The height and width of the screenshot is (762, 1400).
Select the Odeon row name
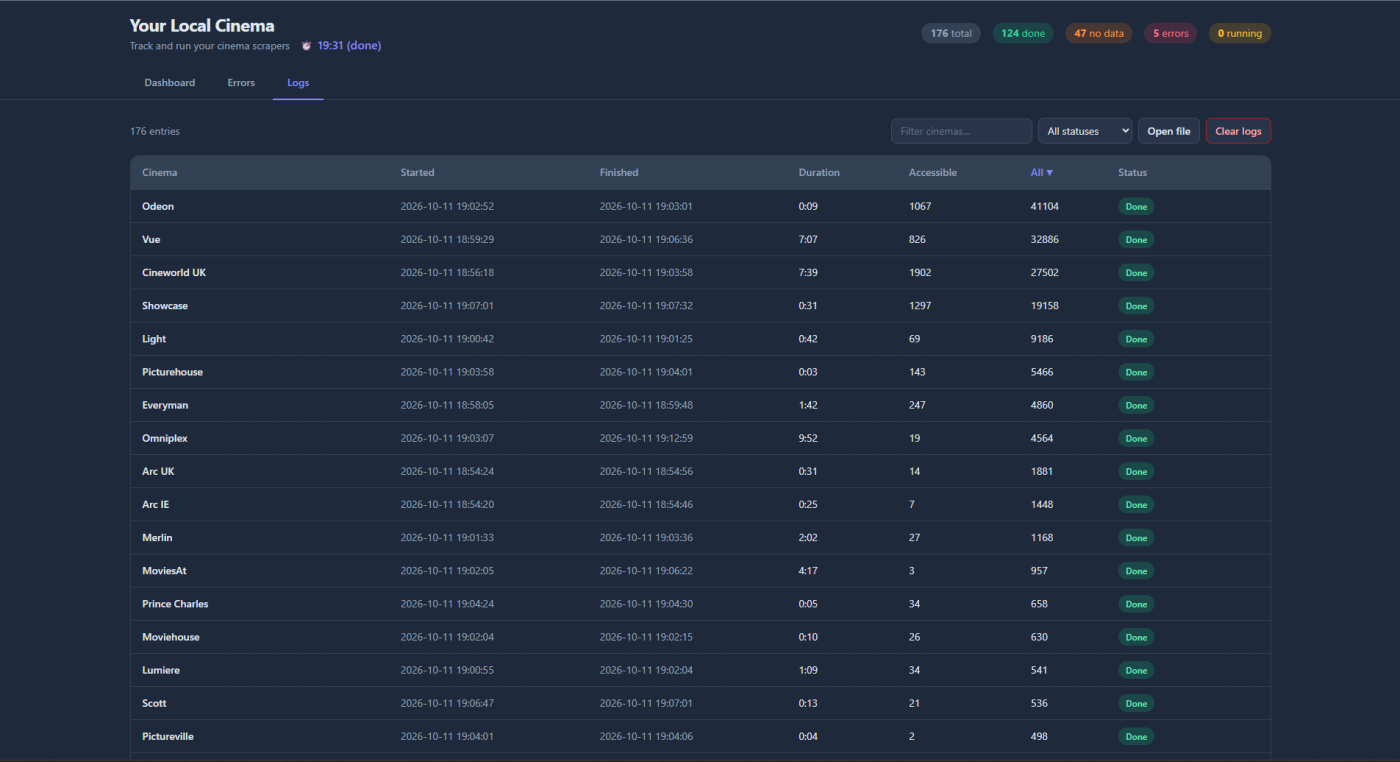[158, 206]
